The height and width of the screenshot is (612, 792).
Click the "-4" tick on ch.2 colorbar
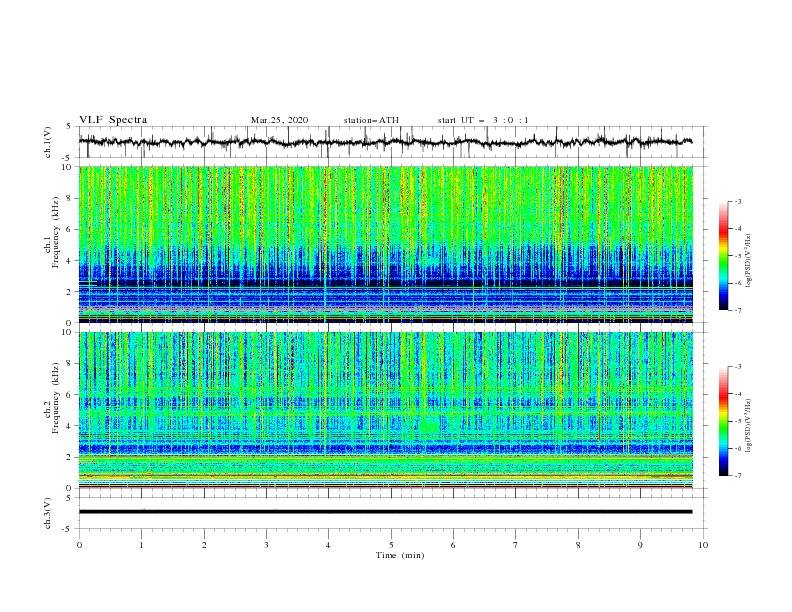[737, 394]
